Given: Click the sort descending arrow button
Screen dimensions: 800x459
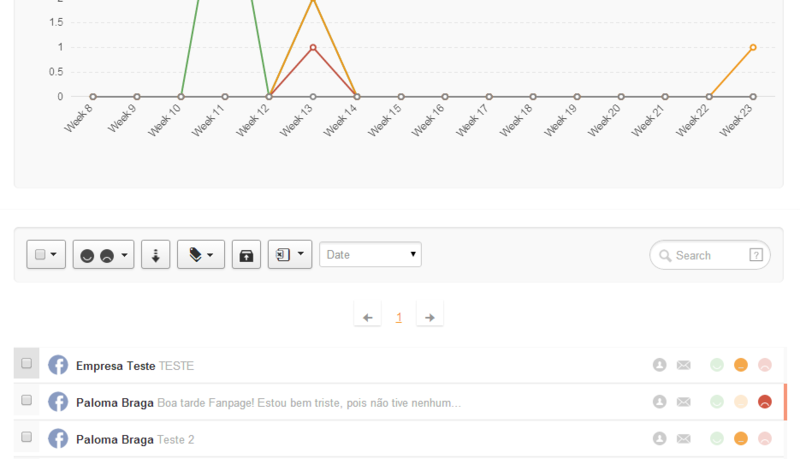Looking at the screenshot, I should pyautogui.click(x=155, y=255).
